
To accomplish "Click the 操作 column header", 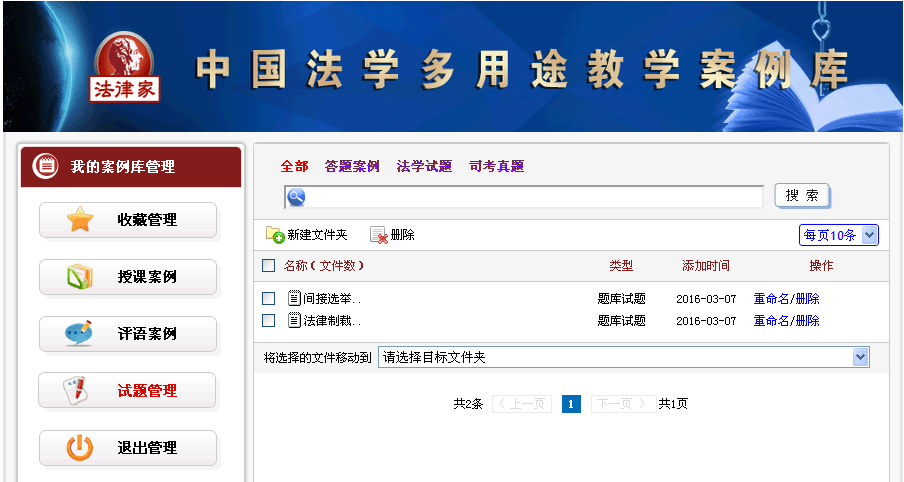I will (821, 266).
